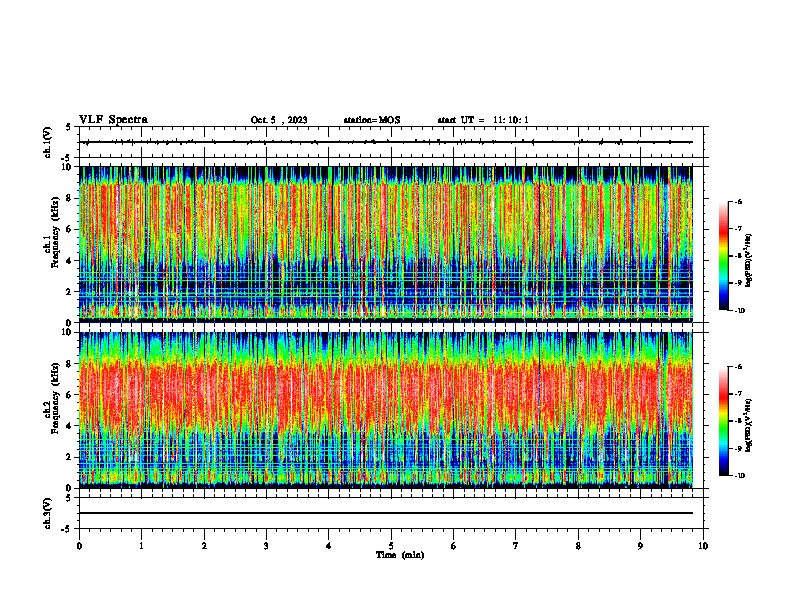Click the ch.1 colorbar log(PSD) label

[x=749, y=261]
